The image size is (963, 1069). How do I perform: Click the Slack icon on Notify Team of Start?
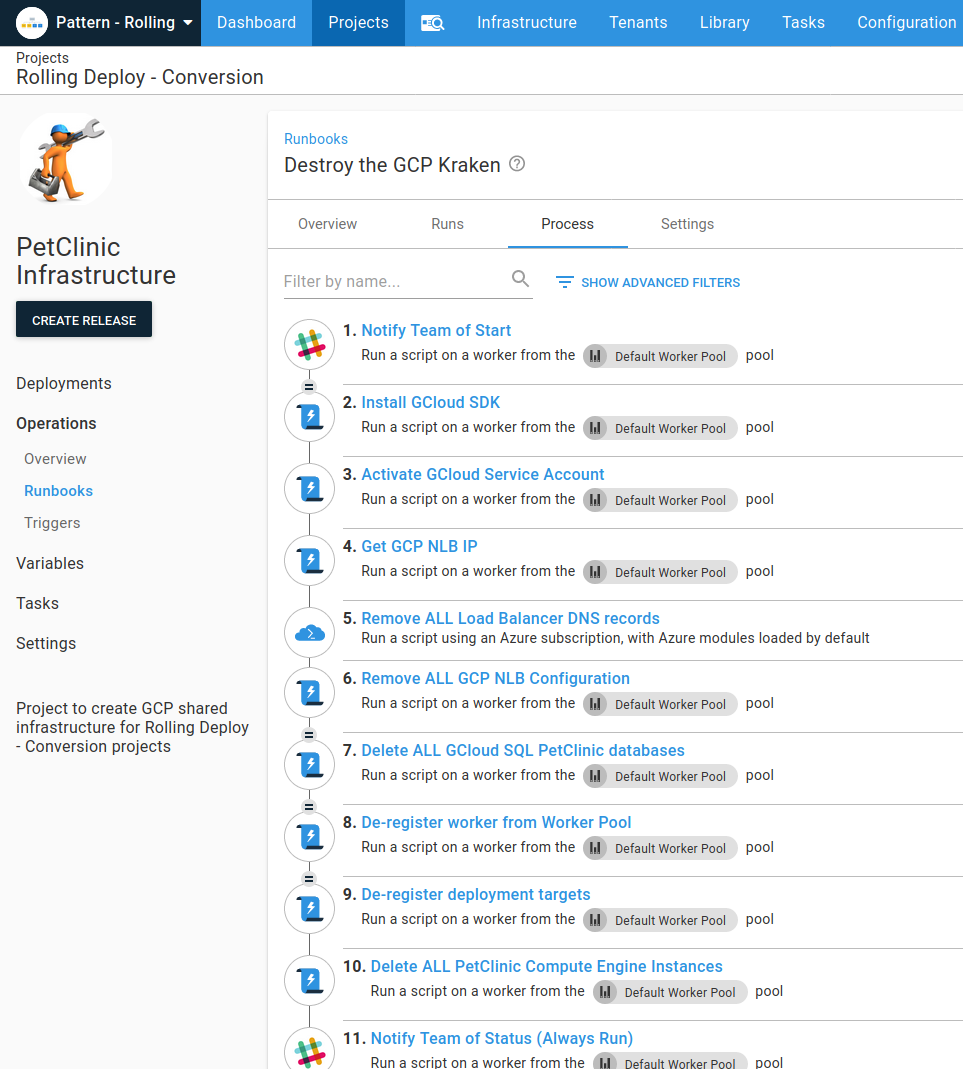pos(309,344)
